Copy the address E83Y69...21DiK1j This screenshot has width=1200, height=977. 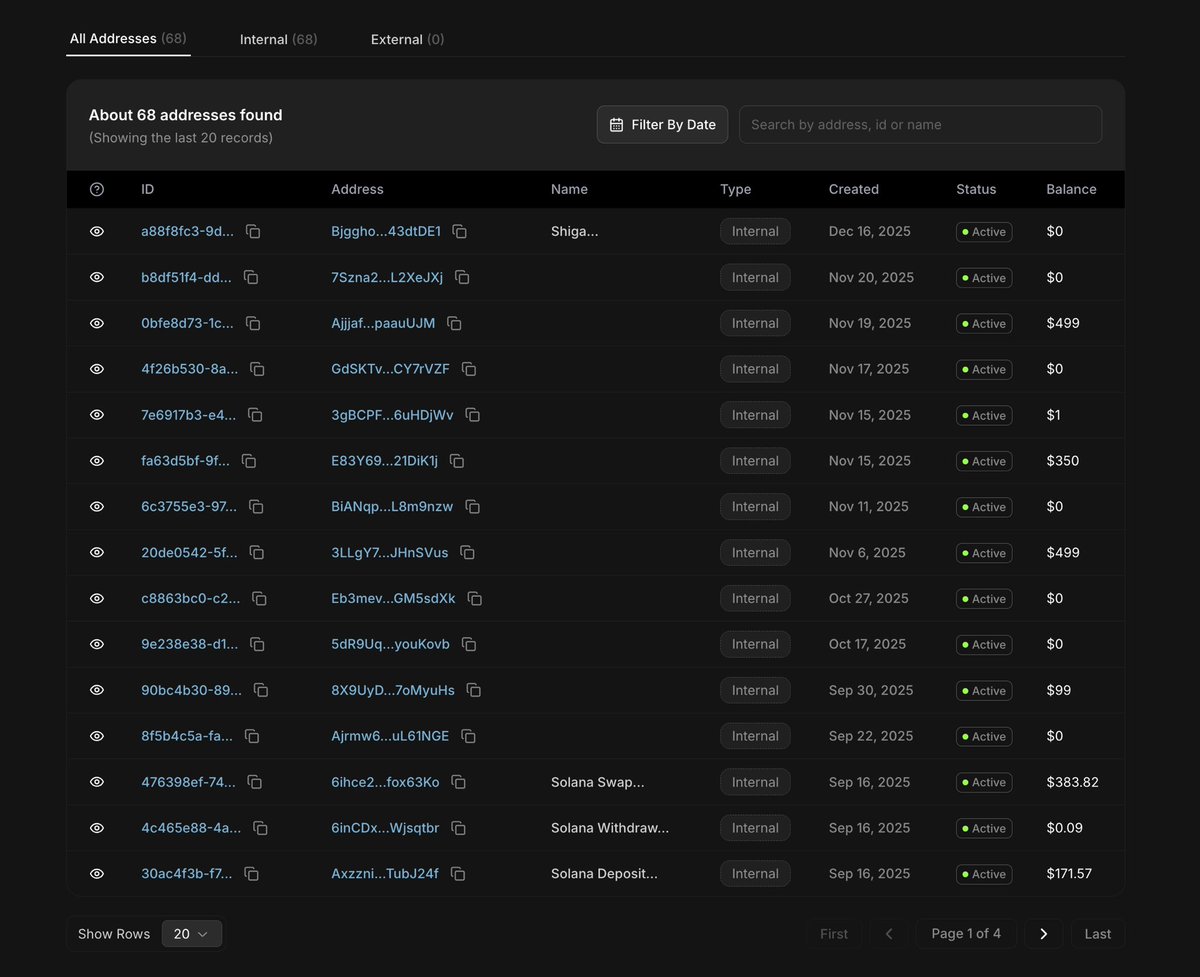point(457,461)
